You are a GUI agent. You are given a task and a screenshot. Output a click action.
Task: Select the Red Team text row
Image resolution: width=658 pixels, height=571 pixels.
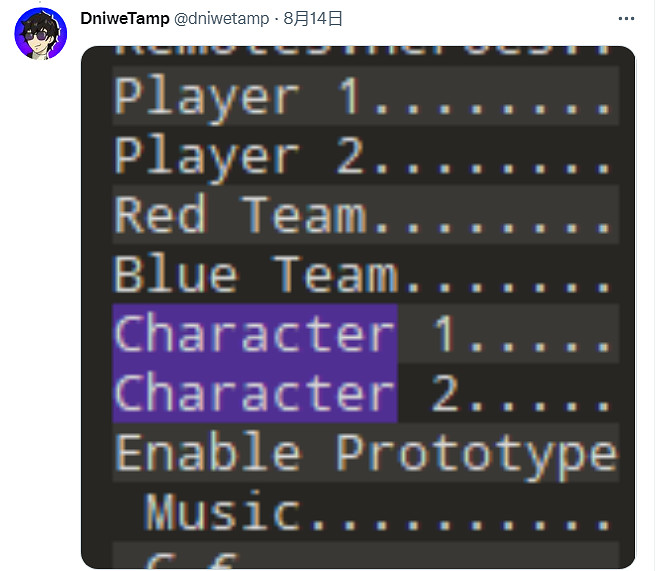click(x=360, y=216)
